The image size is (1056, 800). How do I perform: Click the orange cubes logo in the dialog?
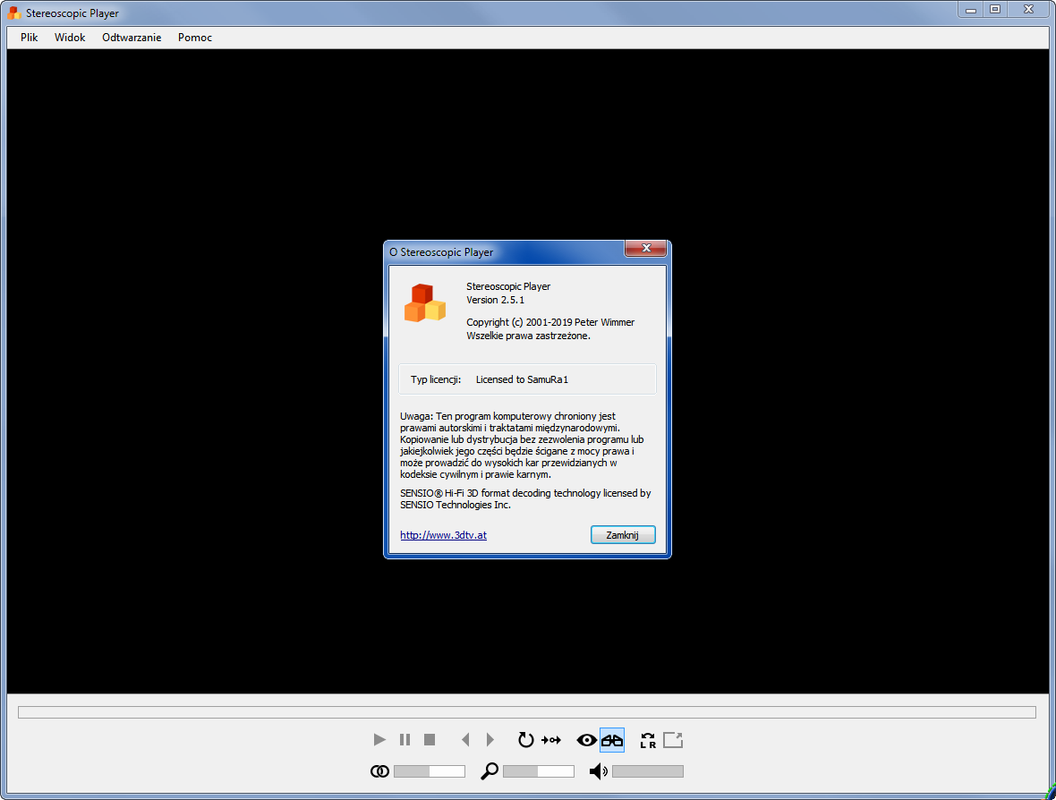click(425, 303)
